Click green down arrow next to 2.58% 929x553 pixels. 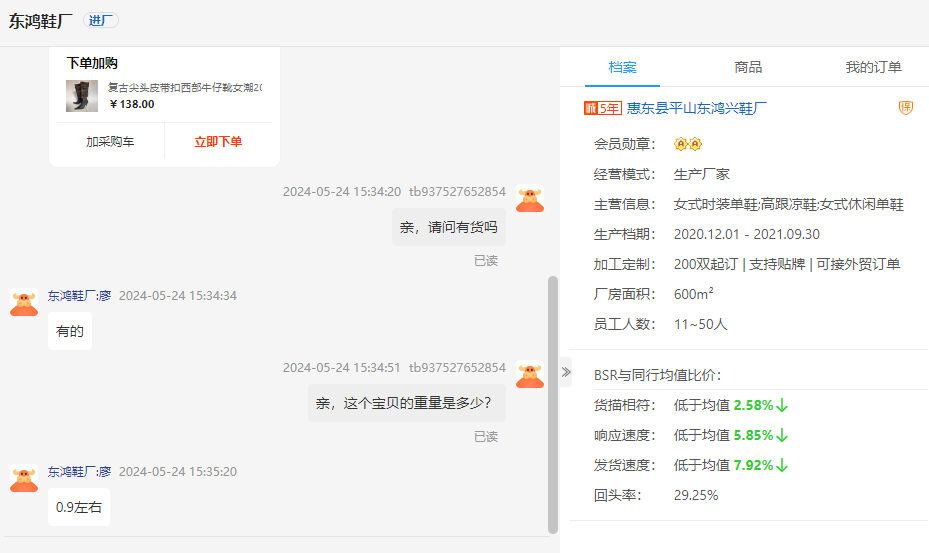pos(783,405)
